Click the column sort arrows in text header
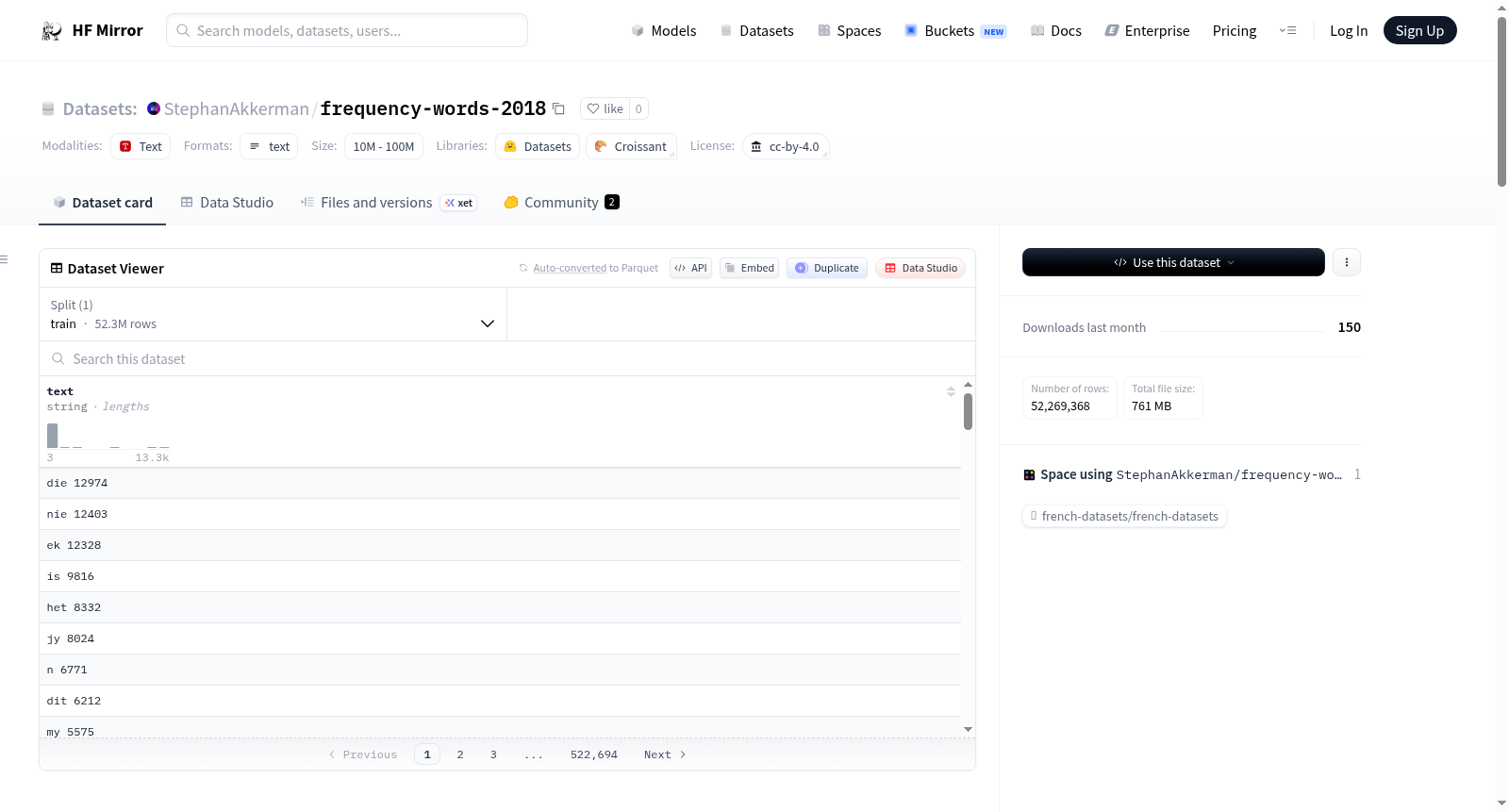The width and height of the screenshot is (1509, 812). [951, 391]
